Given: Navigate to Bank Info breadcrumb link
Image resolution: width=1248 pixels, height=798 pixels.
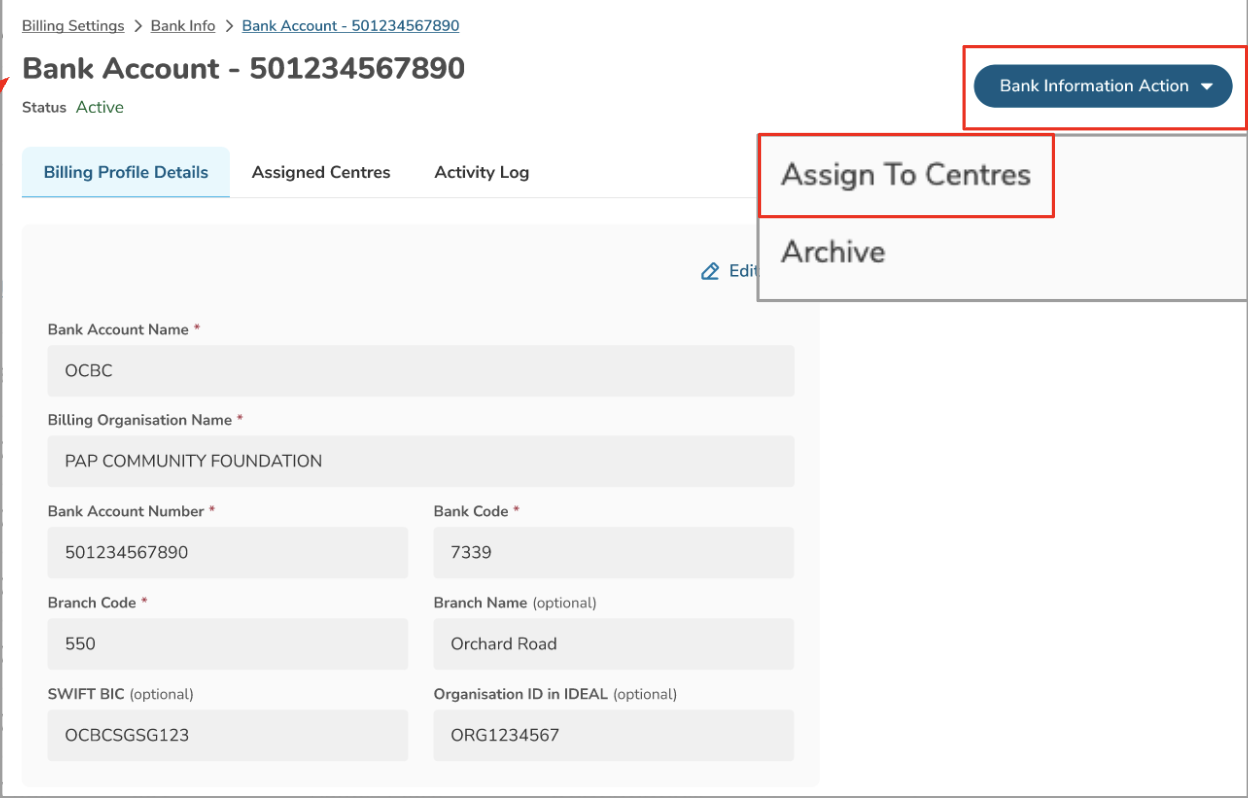Looking at the screenshot, I should 183,26.
